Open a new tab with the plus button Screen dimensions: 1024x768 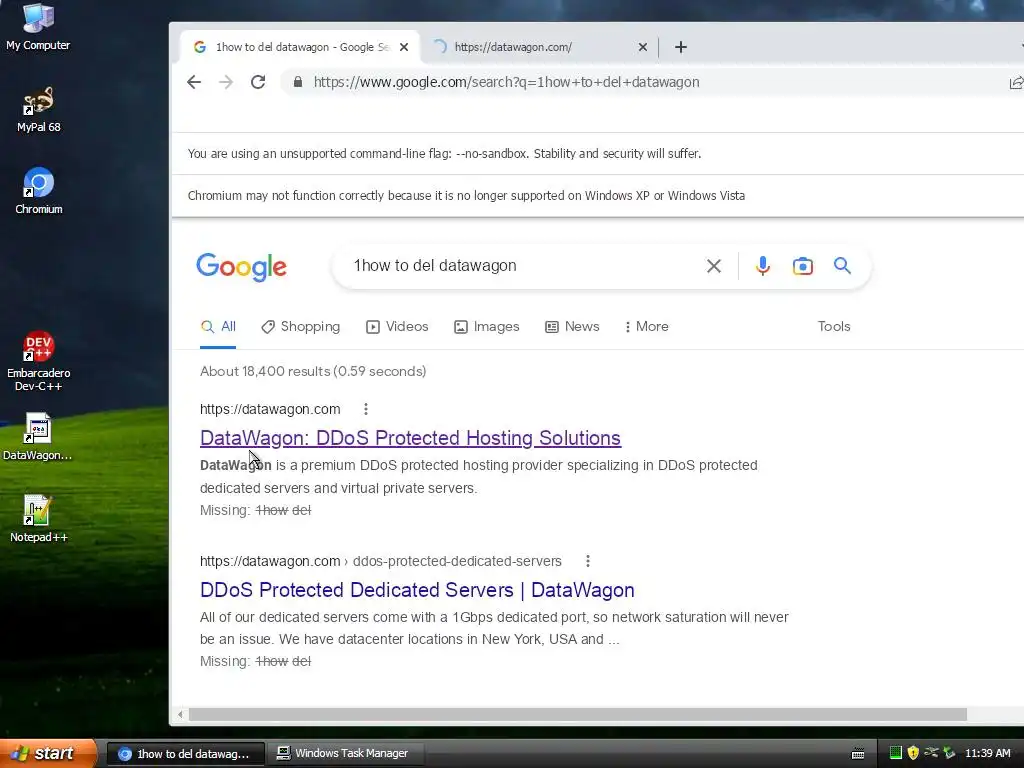tap(680, 47)
